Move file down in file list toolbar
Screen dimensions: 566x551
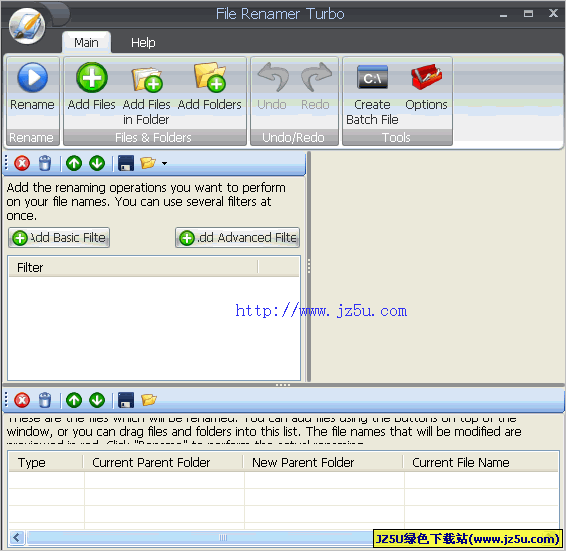[97, 400]
